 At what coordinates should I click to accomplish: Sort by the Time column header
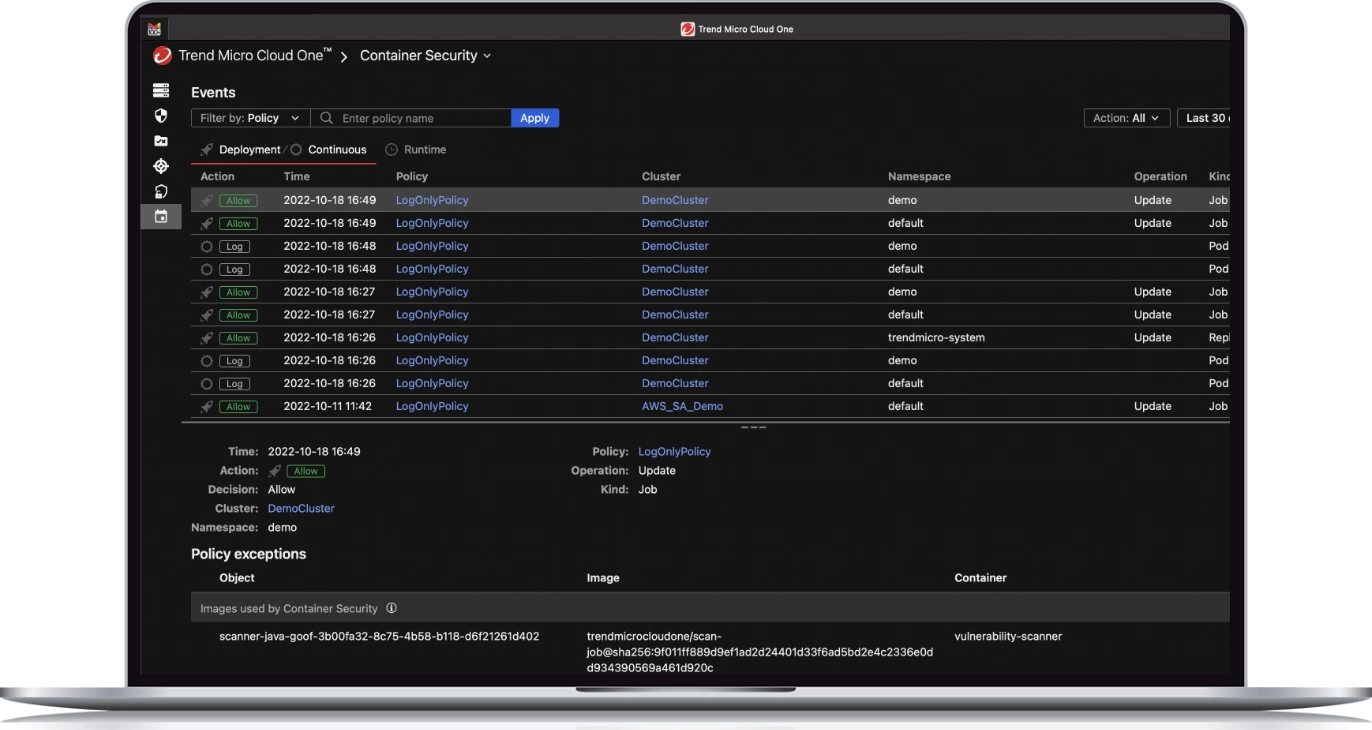tap(297, 177)
